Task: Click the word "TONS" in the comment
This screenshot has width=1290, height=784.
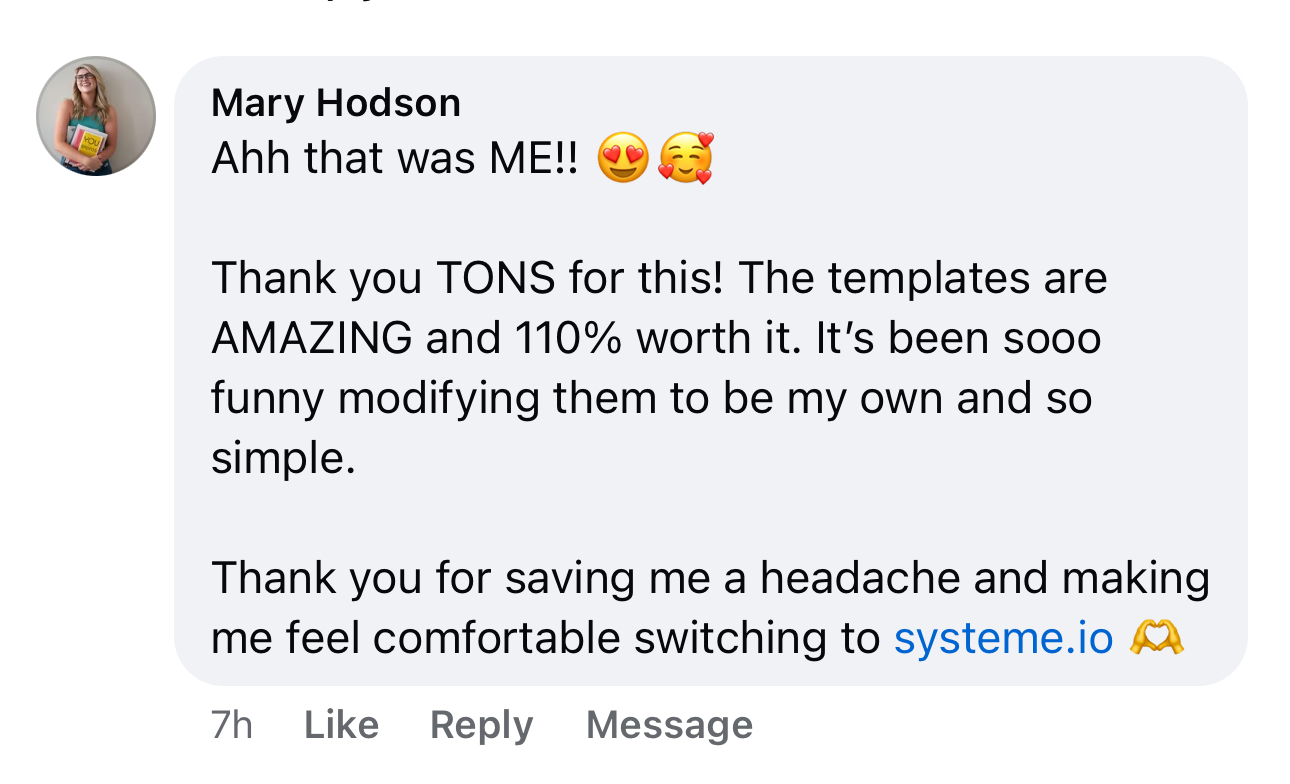Action: click(x=495, y=279)
